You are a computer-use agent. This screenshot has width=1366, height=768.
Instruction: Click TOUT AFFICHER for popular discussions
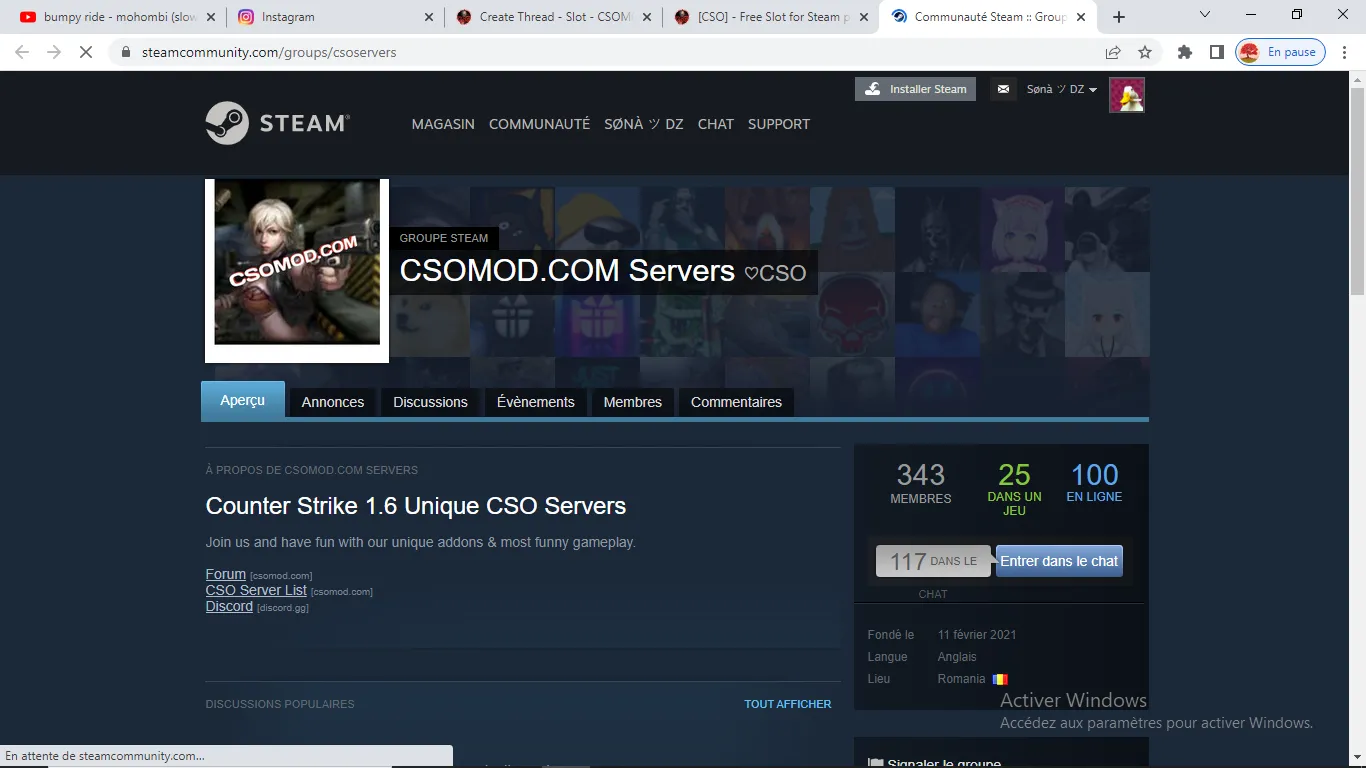788,704
